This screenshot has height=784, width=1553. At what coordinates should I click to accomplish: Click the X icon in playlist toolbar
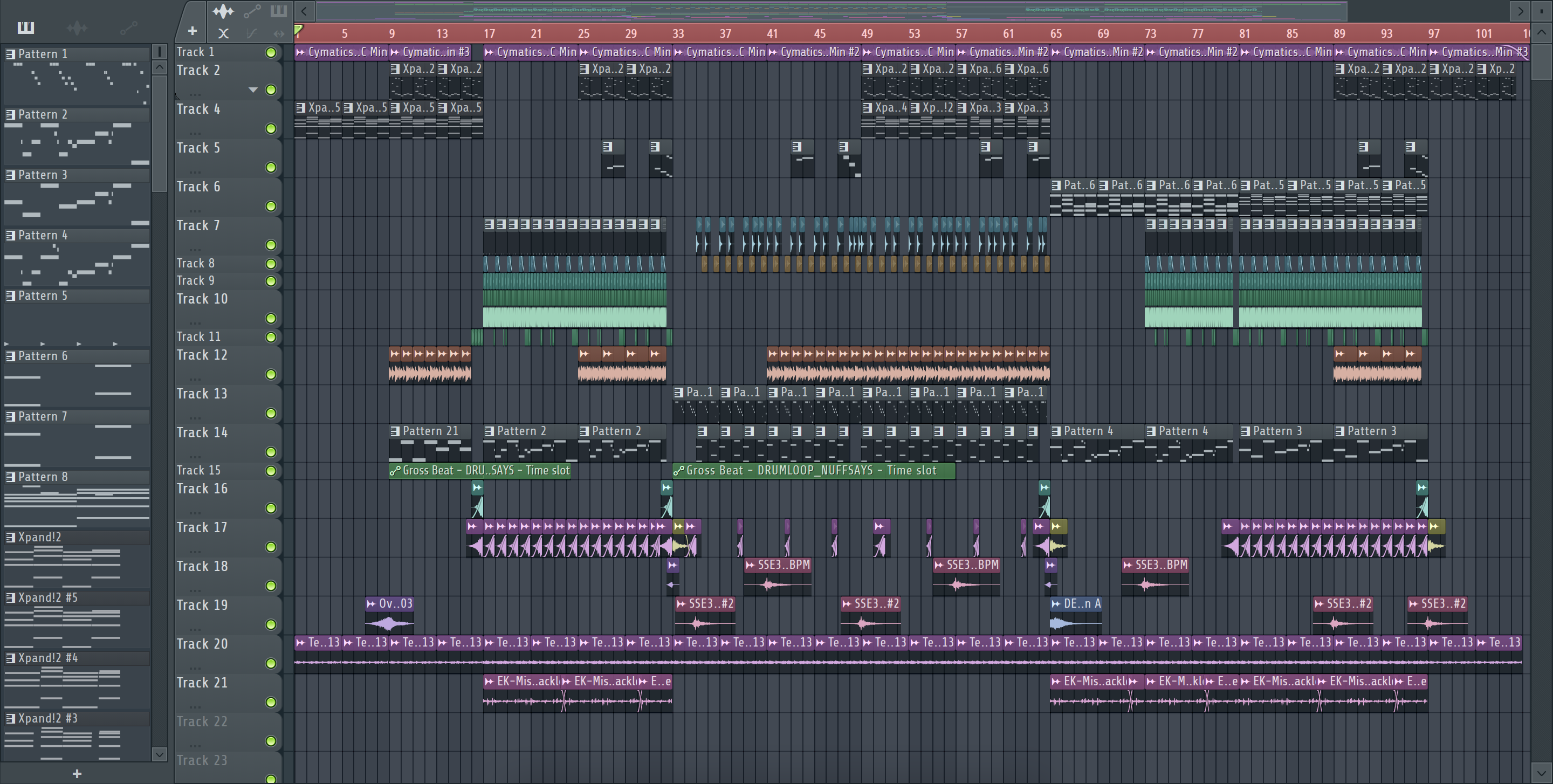pyautogui.click(x=223, y=34)
